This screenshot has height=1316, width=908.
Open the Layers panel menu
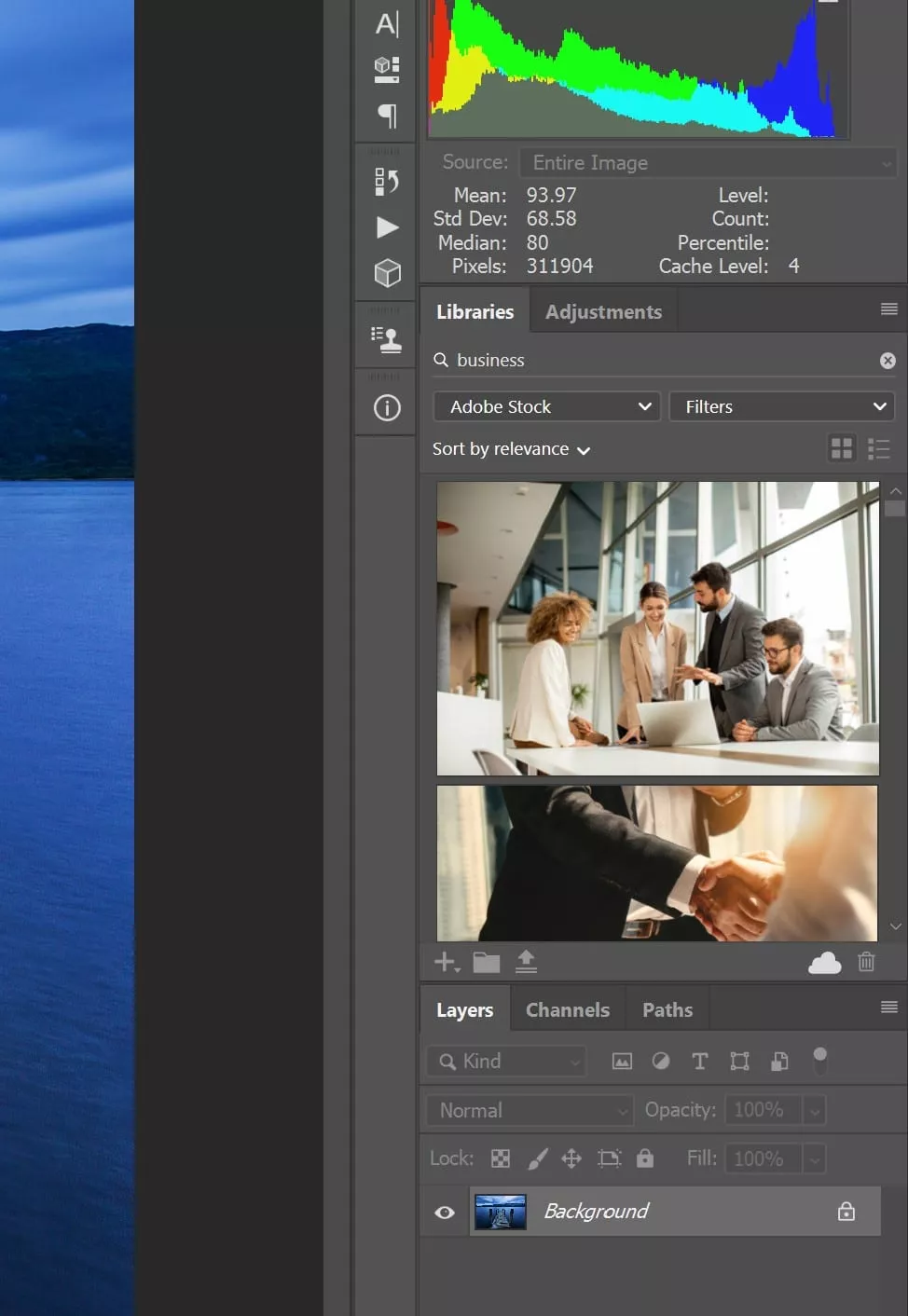tap(889, 1008)
